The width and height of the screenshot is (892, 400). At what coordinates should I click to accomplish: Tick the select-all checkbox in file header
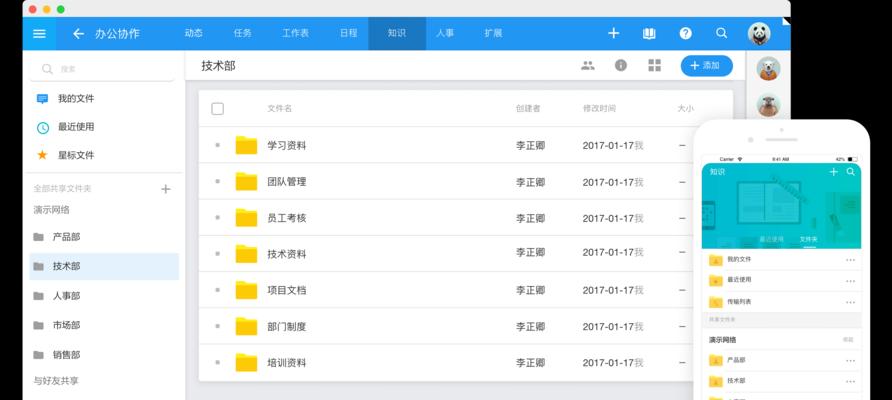(217, 109)
